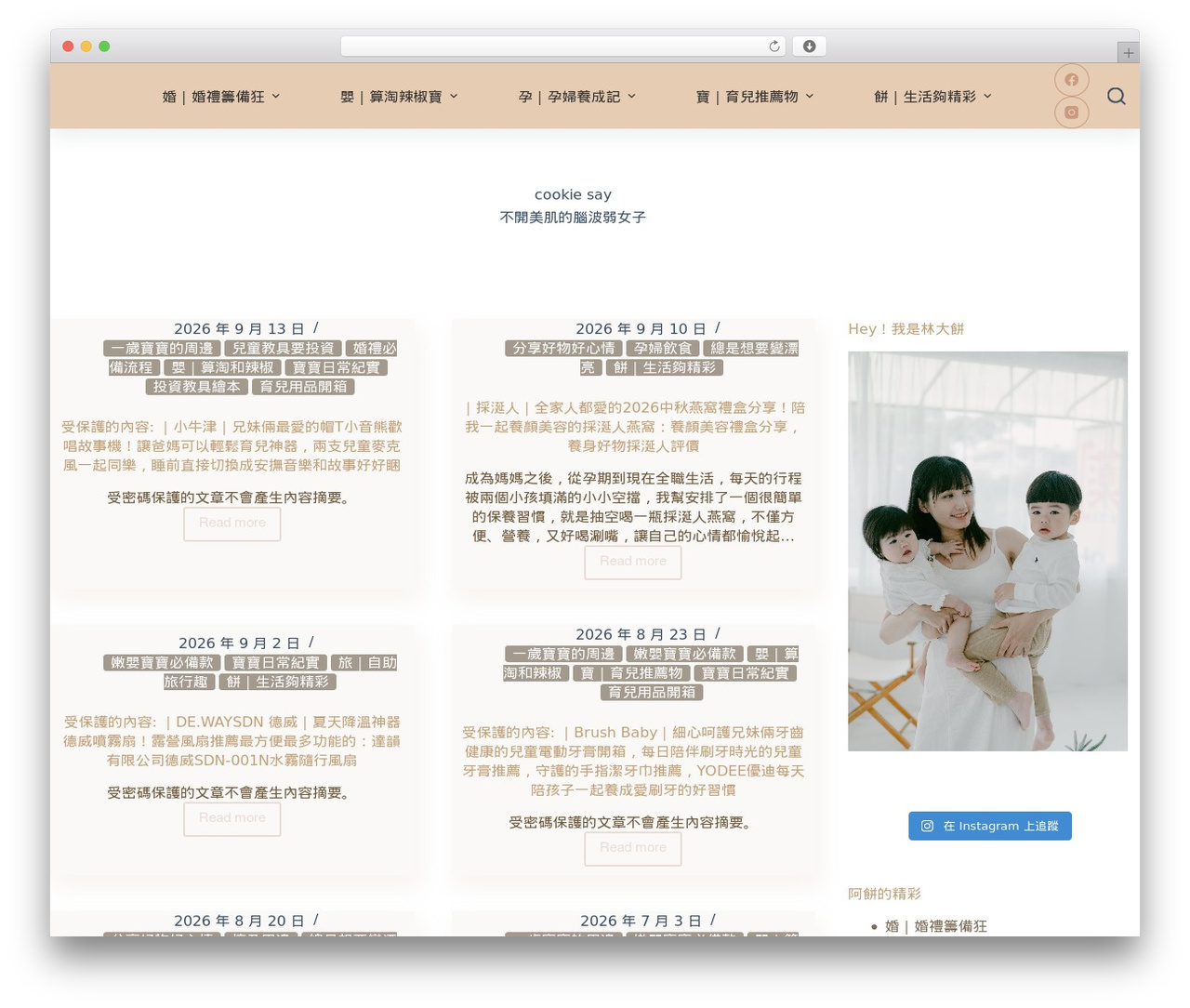
Task: Select 嫩嬰寶寶必備款 tag on September 2 post
Action: tap(162, 663)
